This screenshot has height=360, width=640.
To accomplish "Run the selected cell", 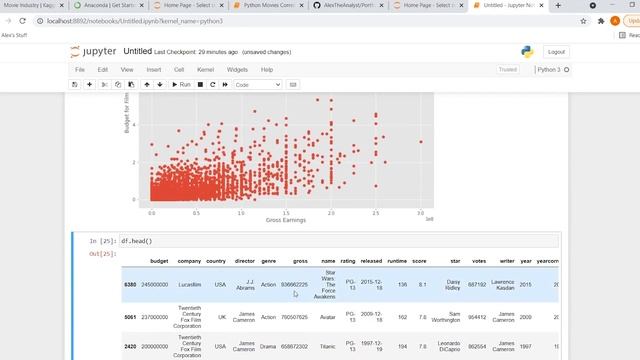I will [x=181, y=84].
